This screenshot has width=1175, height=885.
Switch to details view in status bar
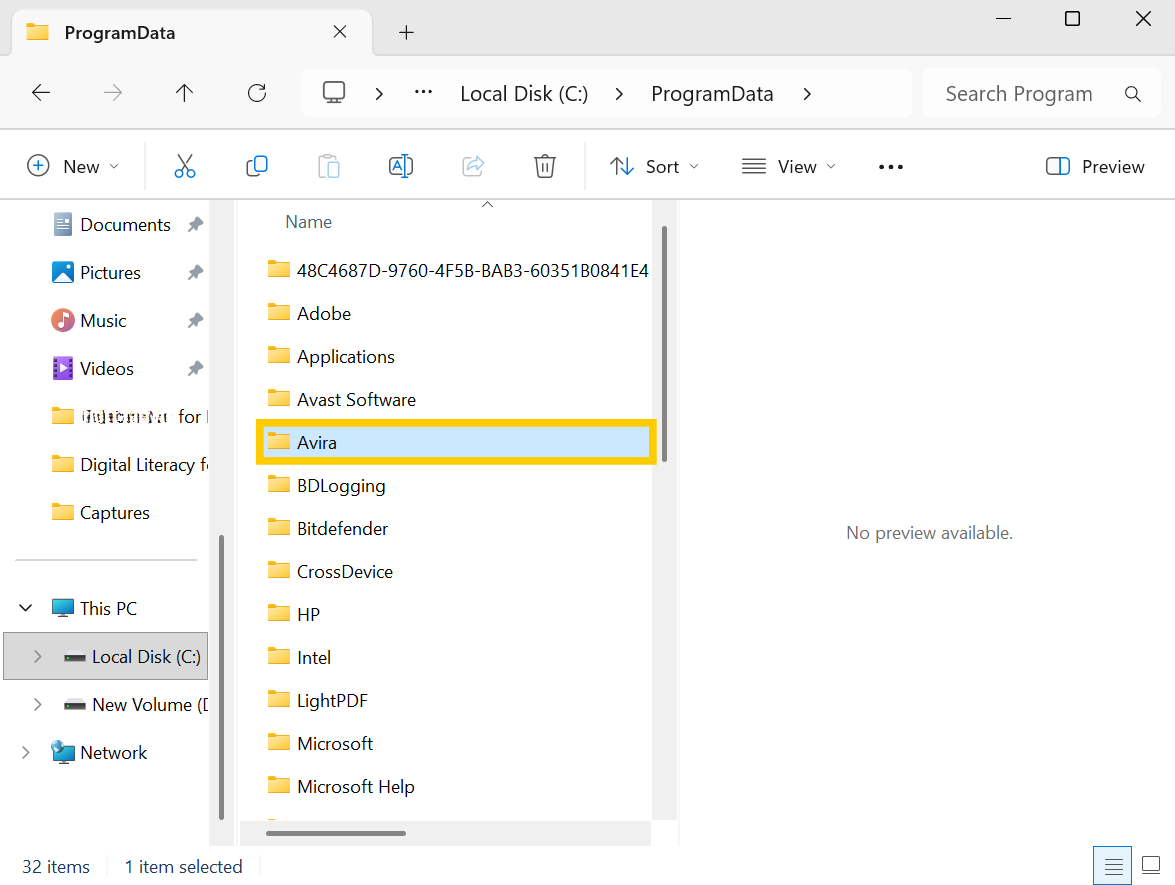pos(1113,866)
